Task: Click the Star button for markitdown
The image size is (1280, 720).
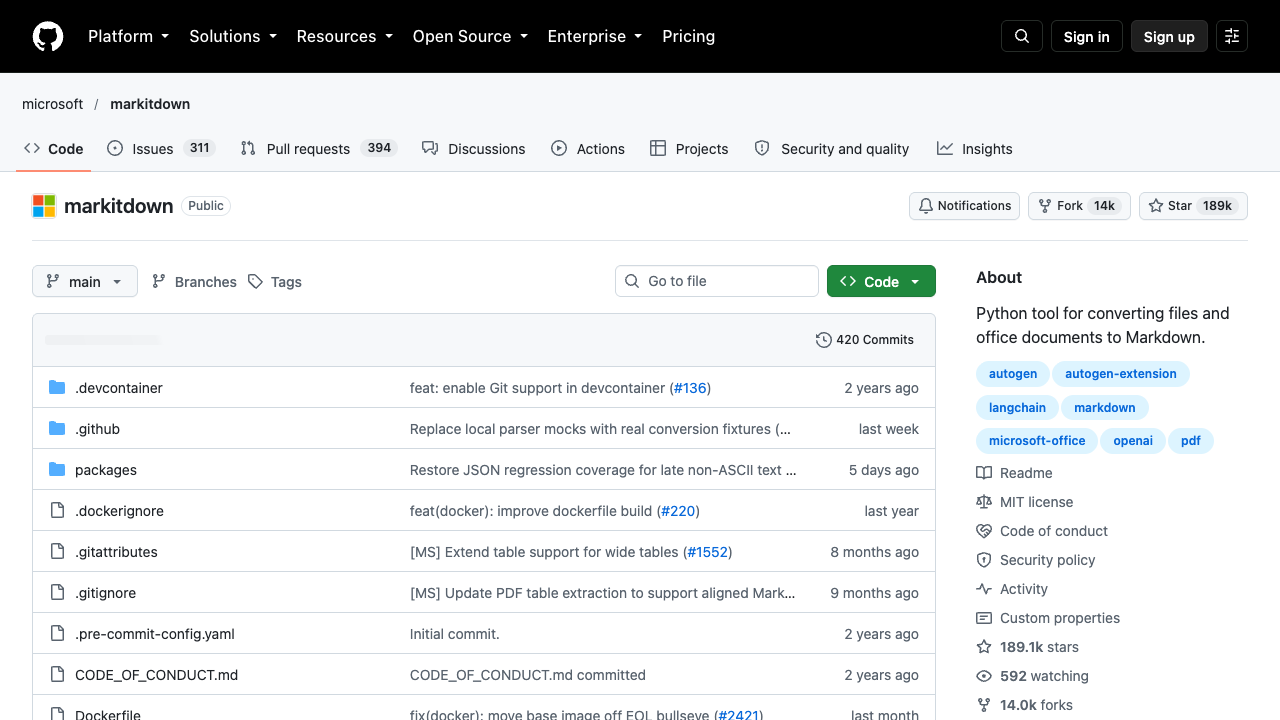Action: coord(1193,206)
